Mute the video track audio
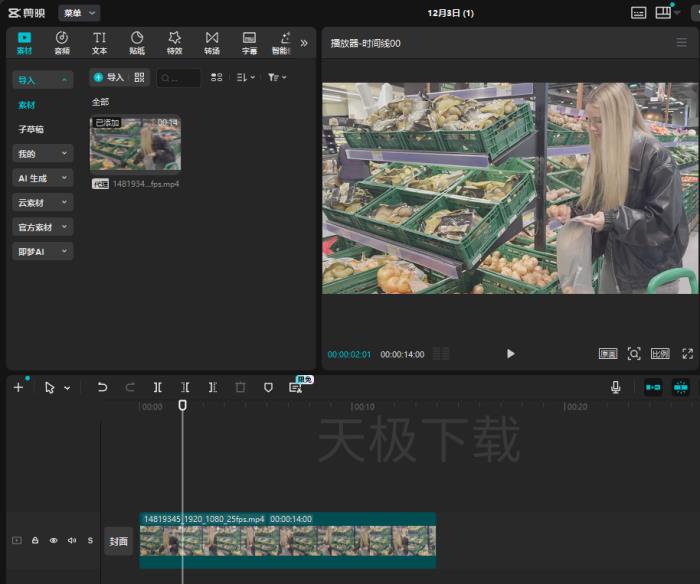700x584 pixels. coord(71,540)
